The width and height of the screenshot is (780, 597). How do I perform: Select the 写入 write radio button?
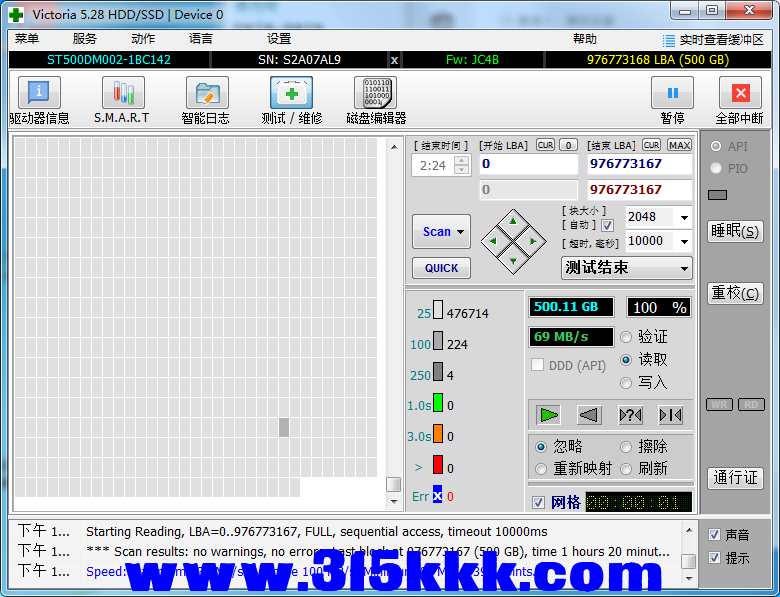(x=627, y=382)
